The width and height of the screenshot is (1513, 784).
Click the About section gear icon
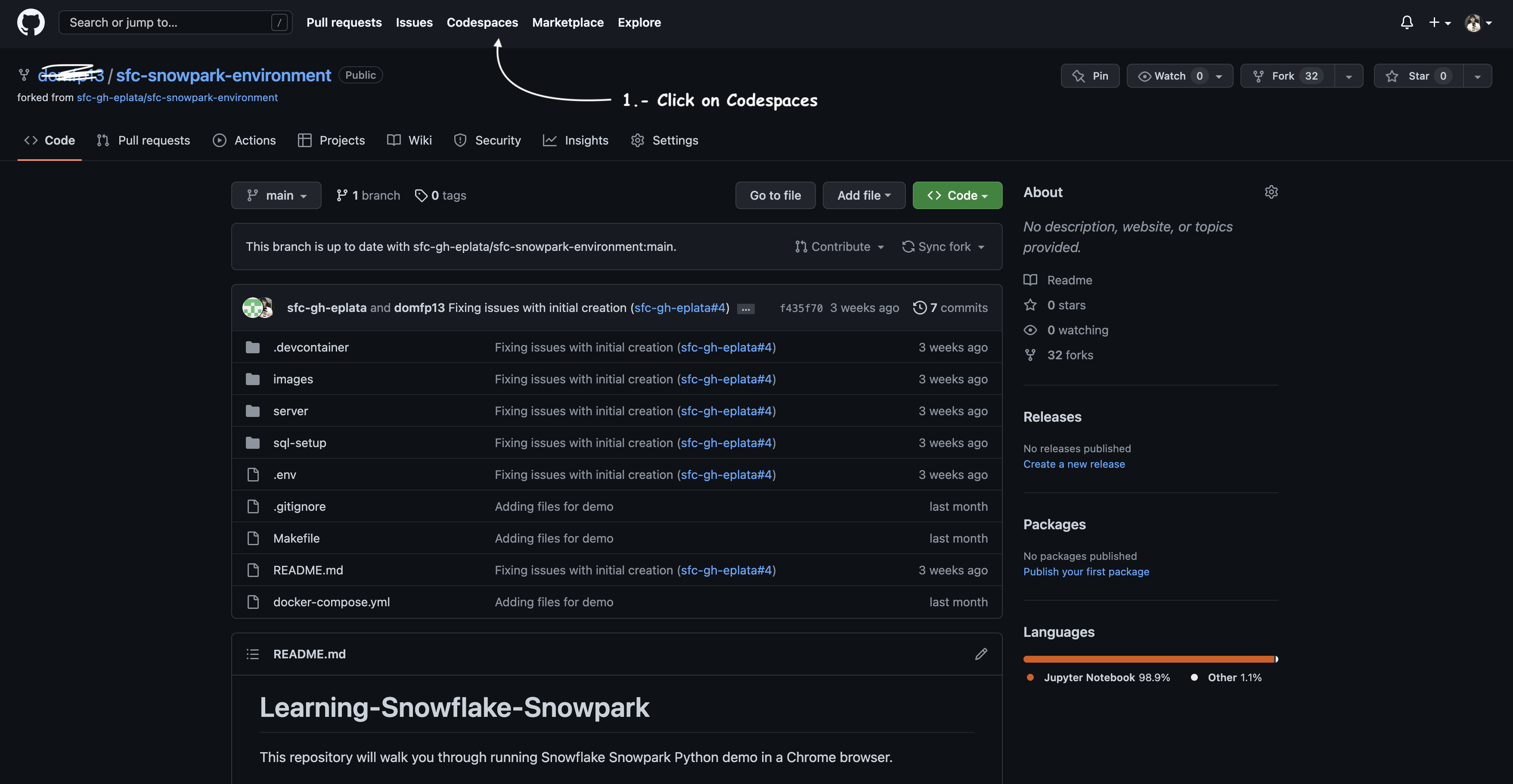pos(1271,192)
